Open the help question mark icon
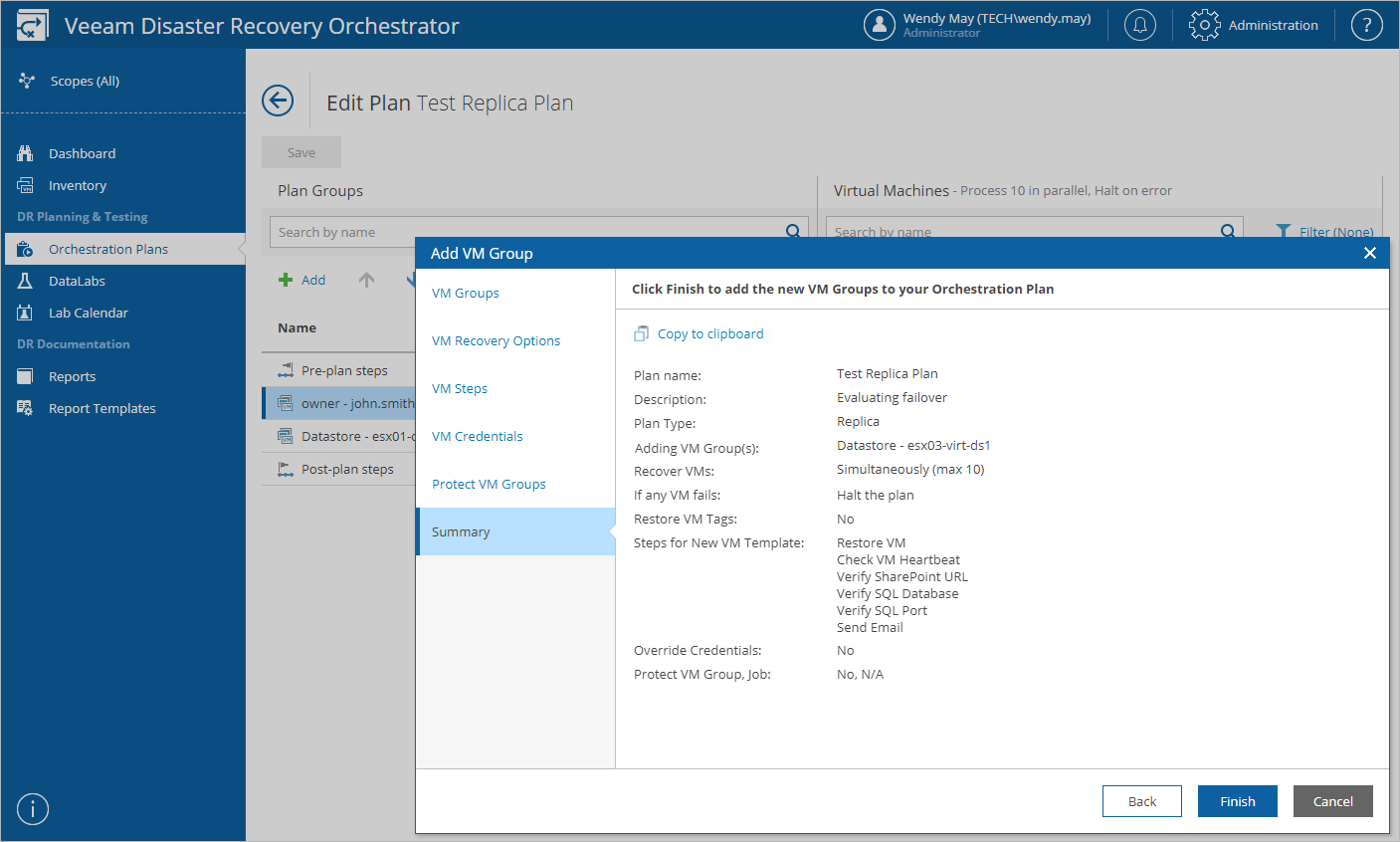The height and width of the screenshot is (842, 1400). 1367,25
